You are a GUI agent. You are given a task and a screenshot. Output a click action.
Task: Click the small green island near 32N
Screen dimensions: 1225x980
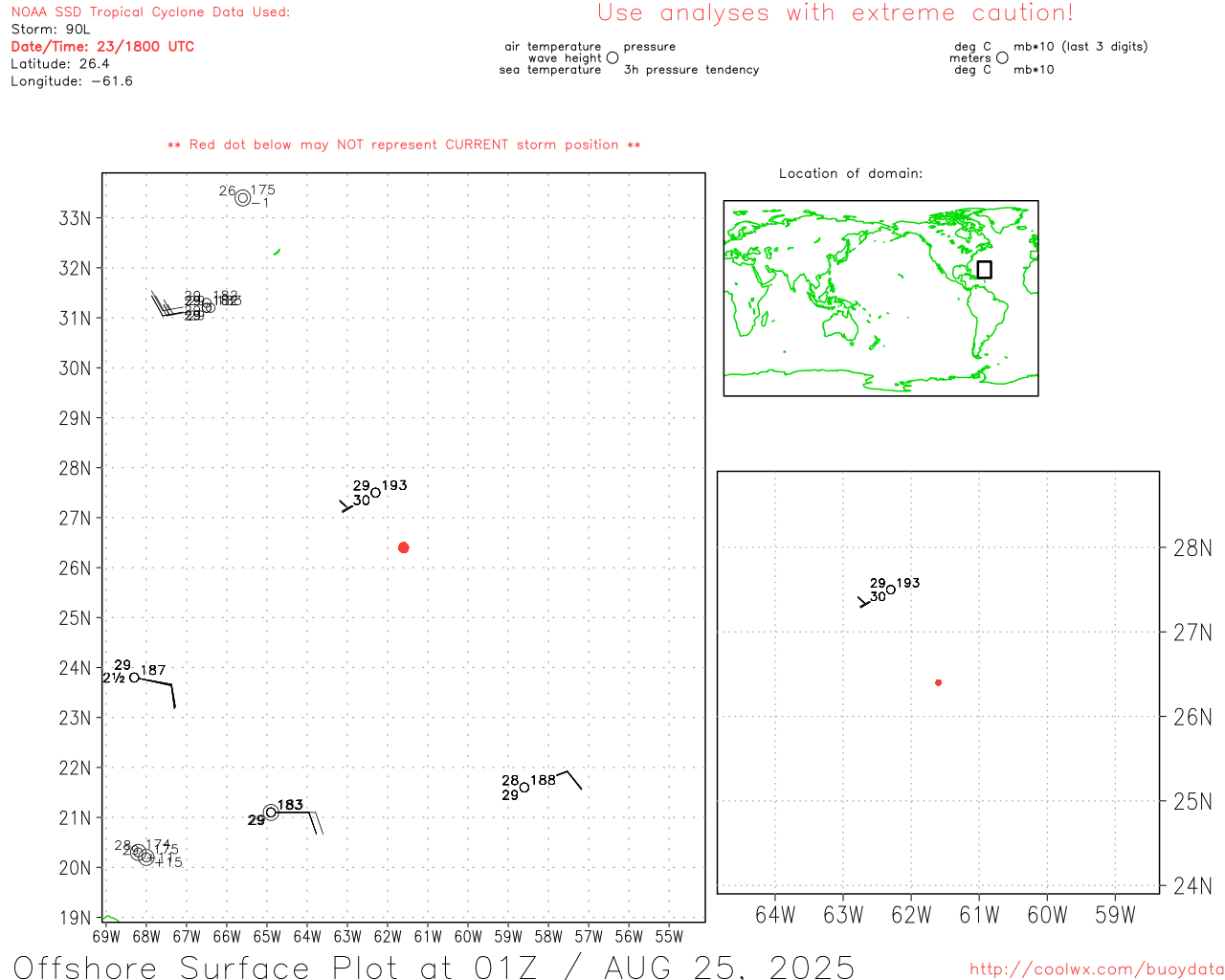[x=277, y=252]
